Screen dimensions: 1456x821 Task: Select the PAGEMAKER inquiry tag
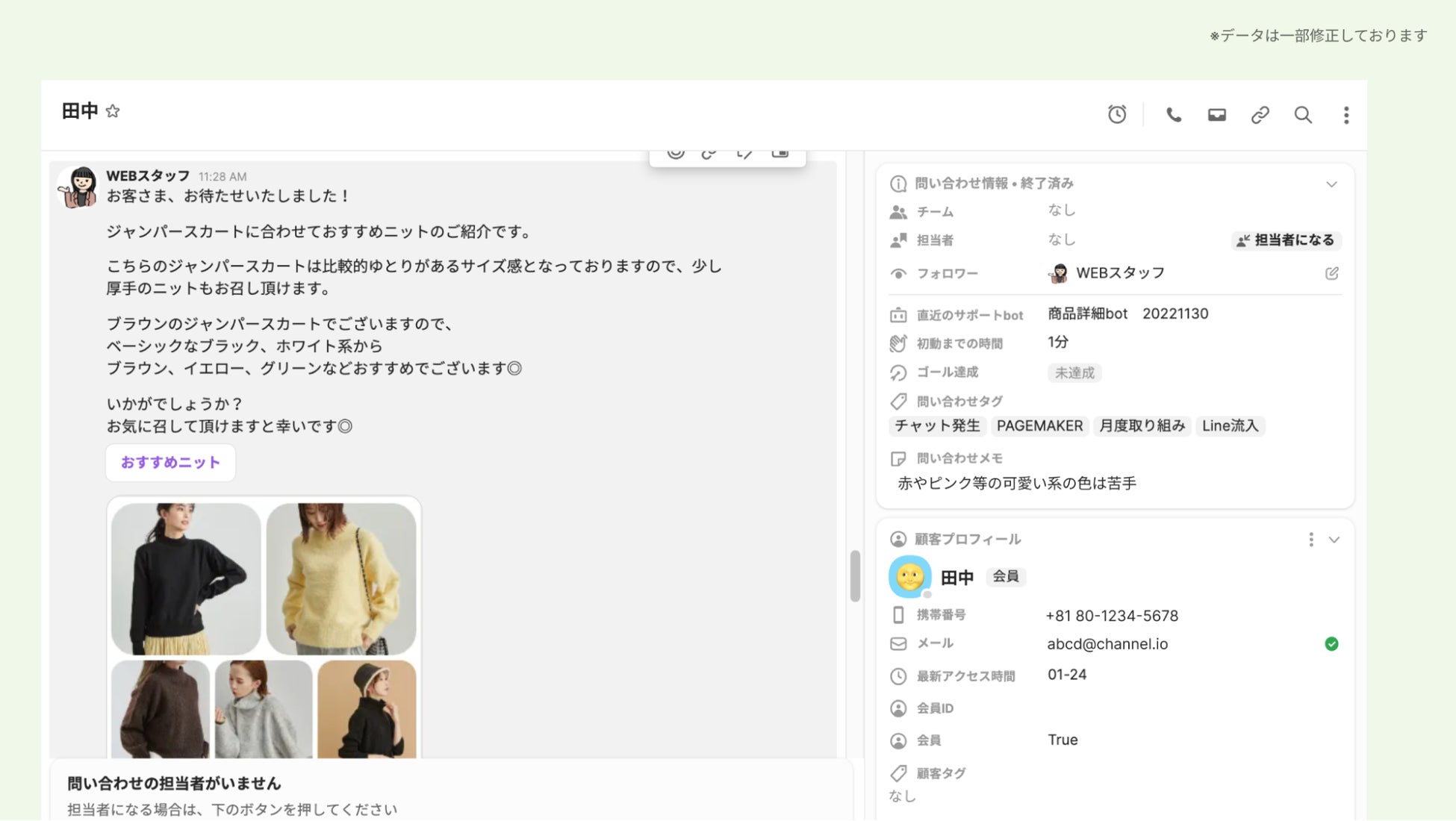tap(1039, 426)
